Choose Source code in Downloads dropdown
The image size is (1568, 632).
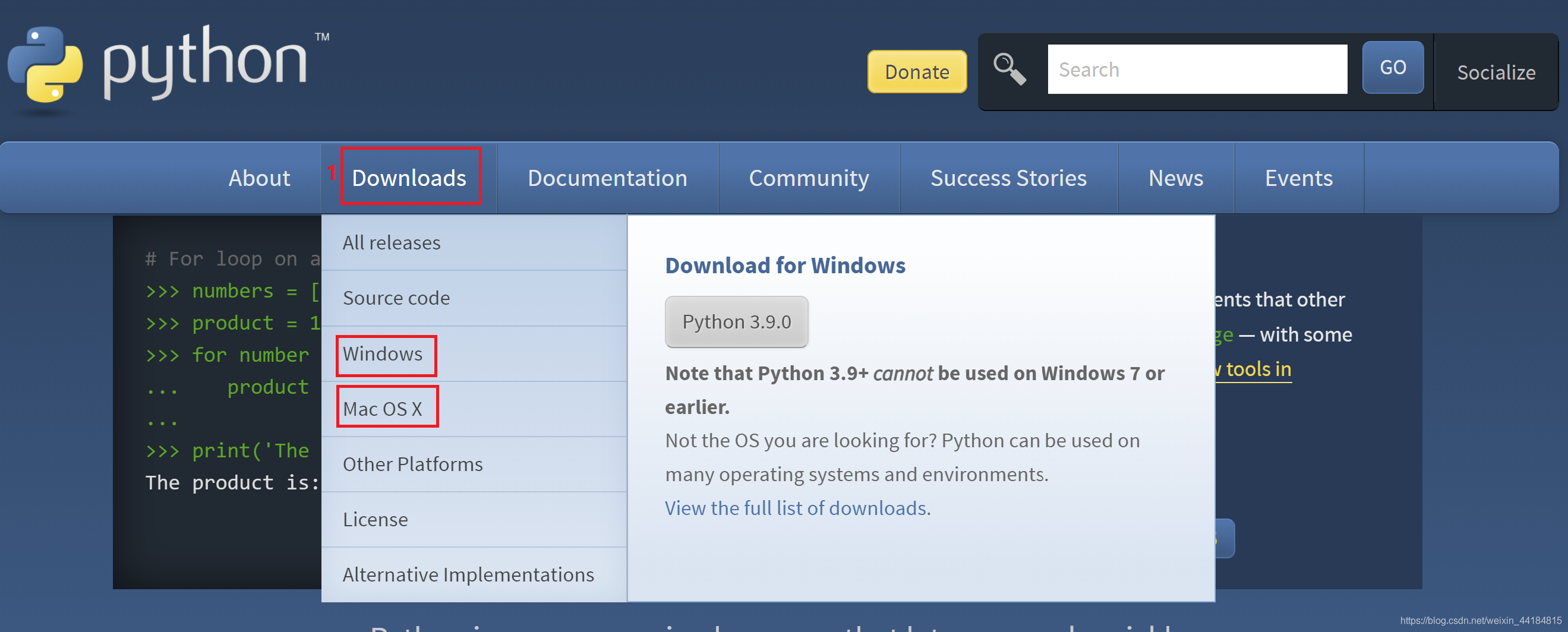click(x=474, y=298)
